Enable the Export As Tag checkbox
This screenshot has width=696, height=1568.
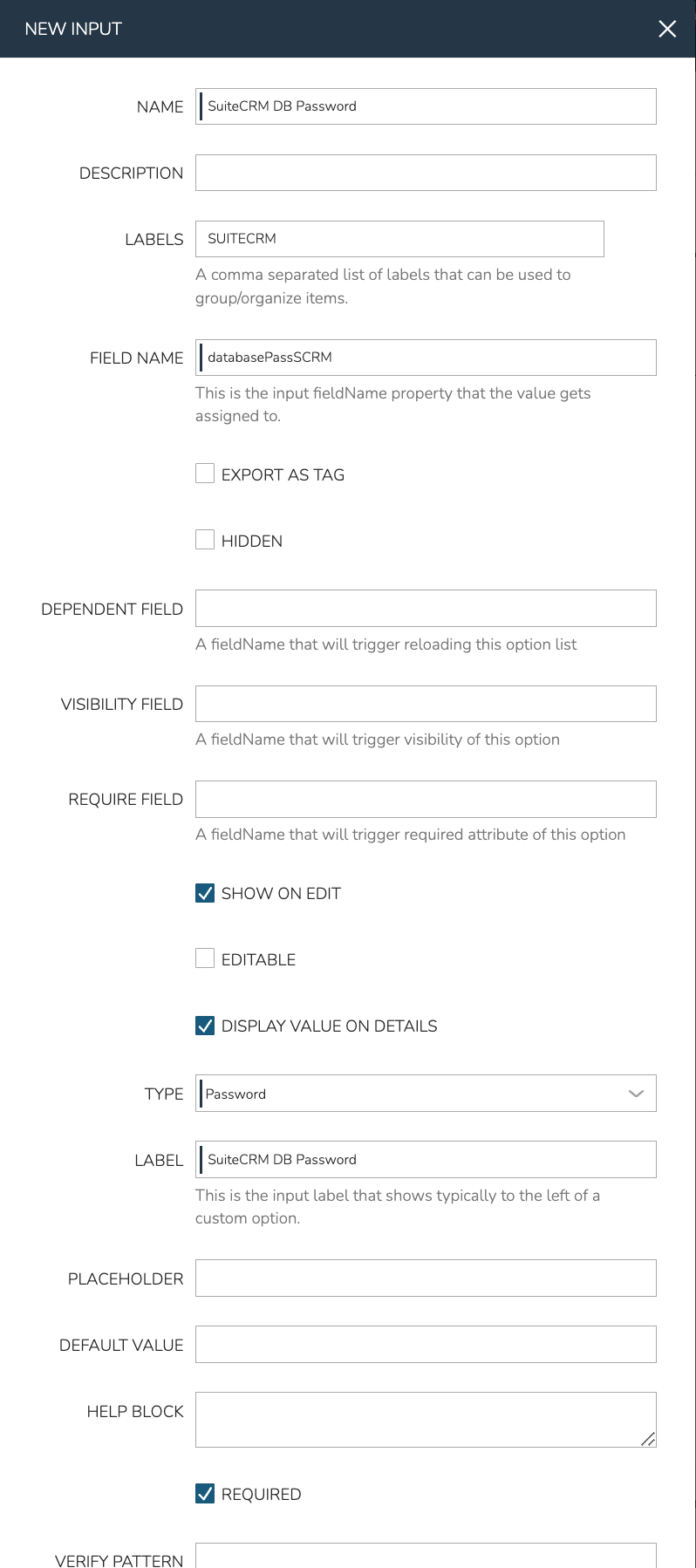[205, 474]
